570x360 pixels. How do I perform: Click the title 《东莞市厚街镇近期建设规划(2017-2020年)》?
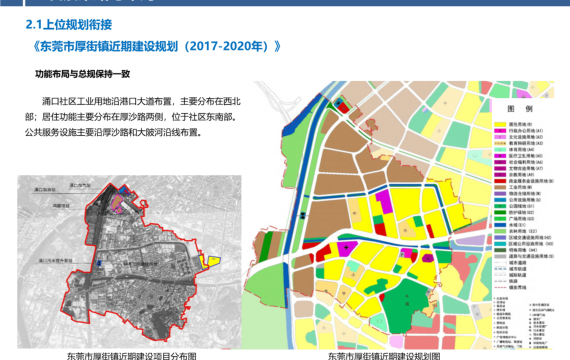click(157, 47)
